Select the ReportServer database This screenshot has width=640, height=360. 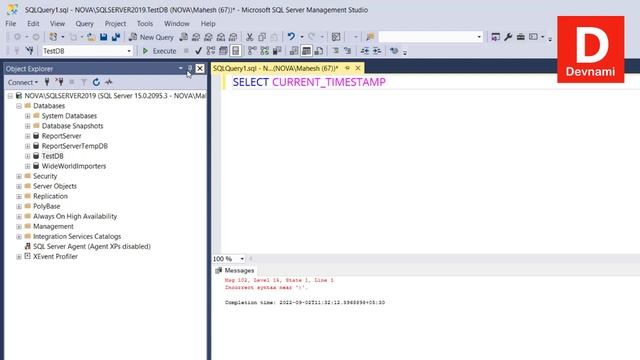[61, 136]
